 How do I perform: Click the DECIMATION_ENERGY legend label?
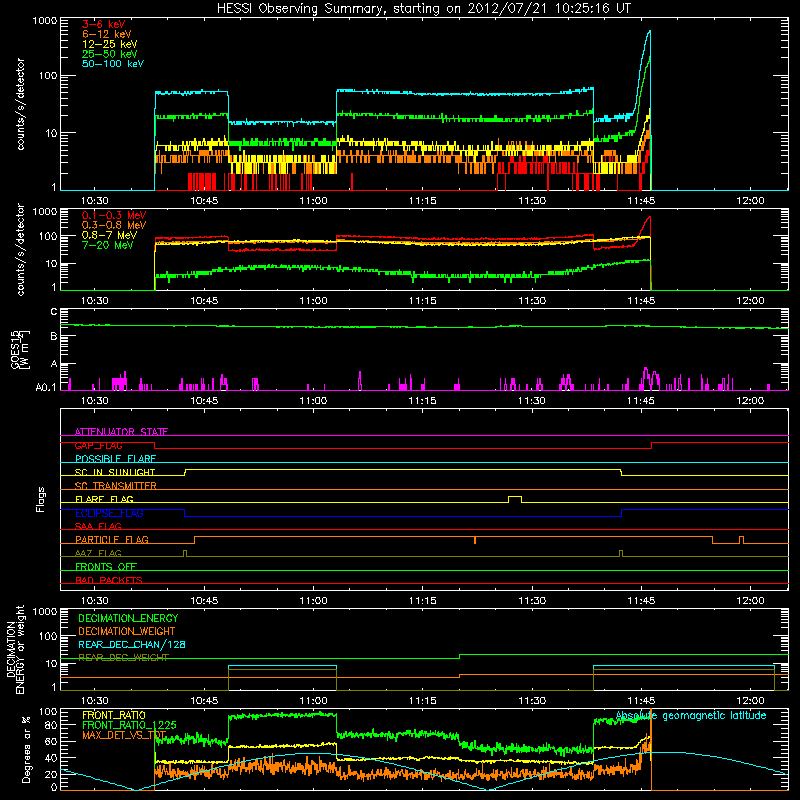click(128, 618)
